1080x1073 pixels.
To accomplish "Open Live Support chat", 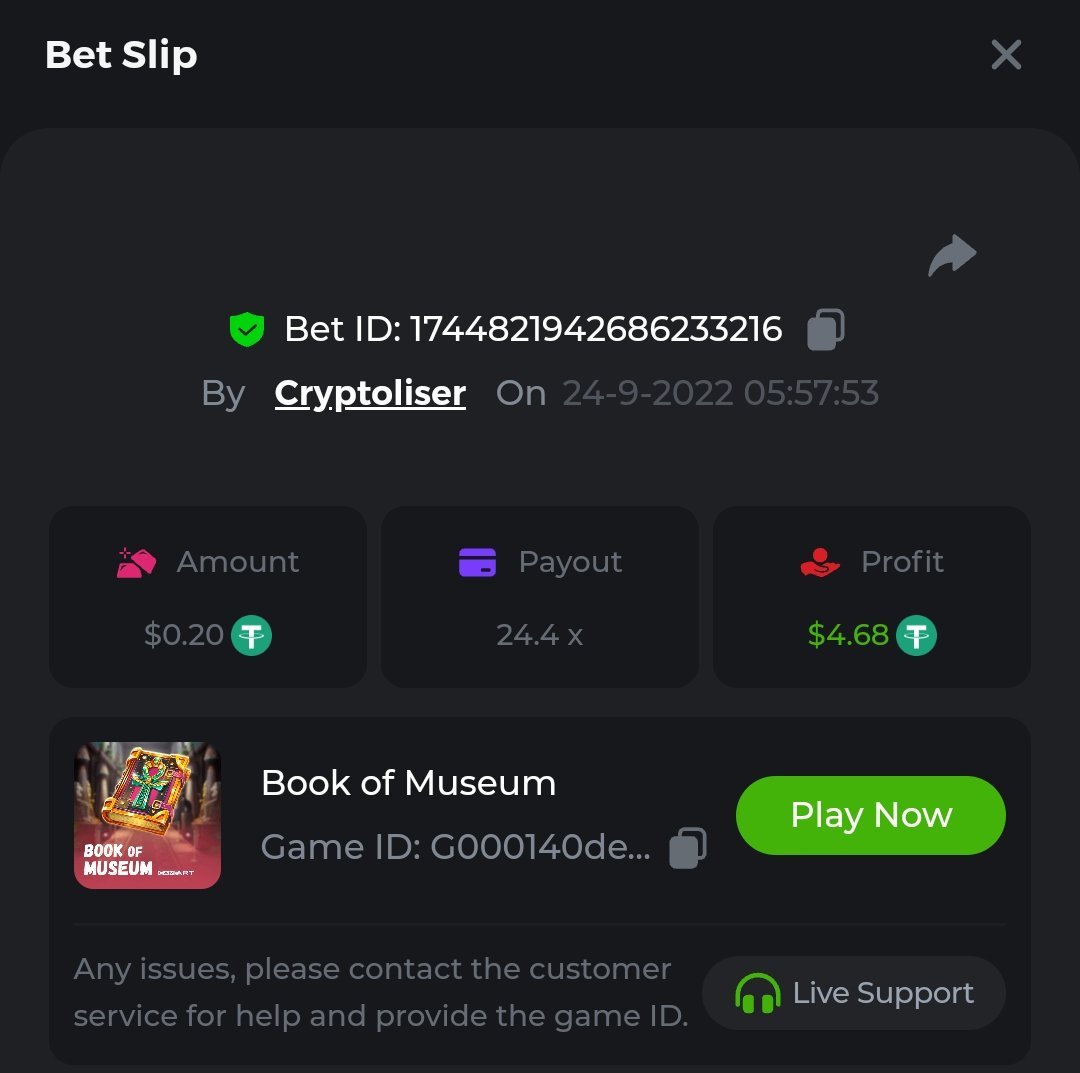I will [x=854, y=993].
